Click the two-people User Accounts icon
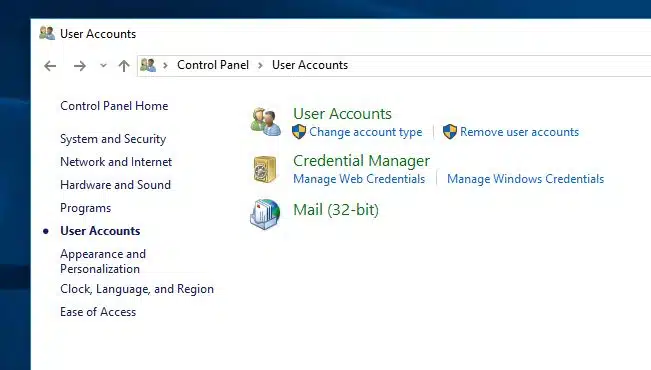 pyautogui.click(x=266, y=122)
